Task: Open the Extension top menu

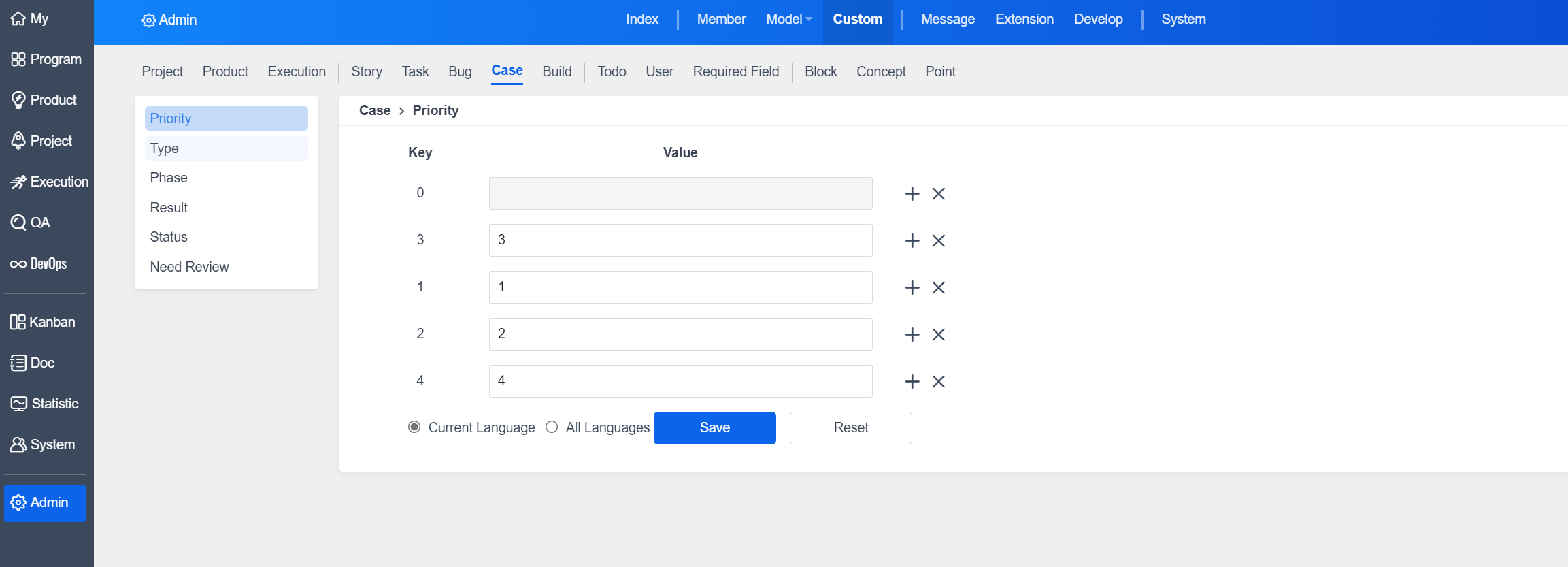Action: coord(1024,20)
